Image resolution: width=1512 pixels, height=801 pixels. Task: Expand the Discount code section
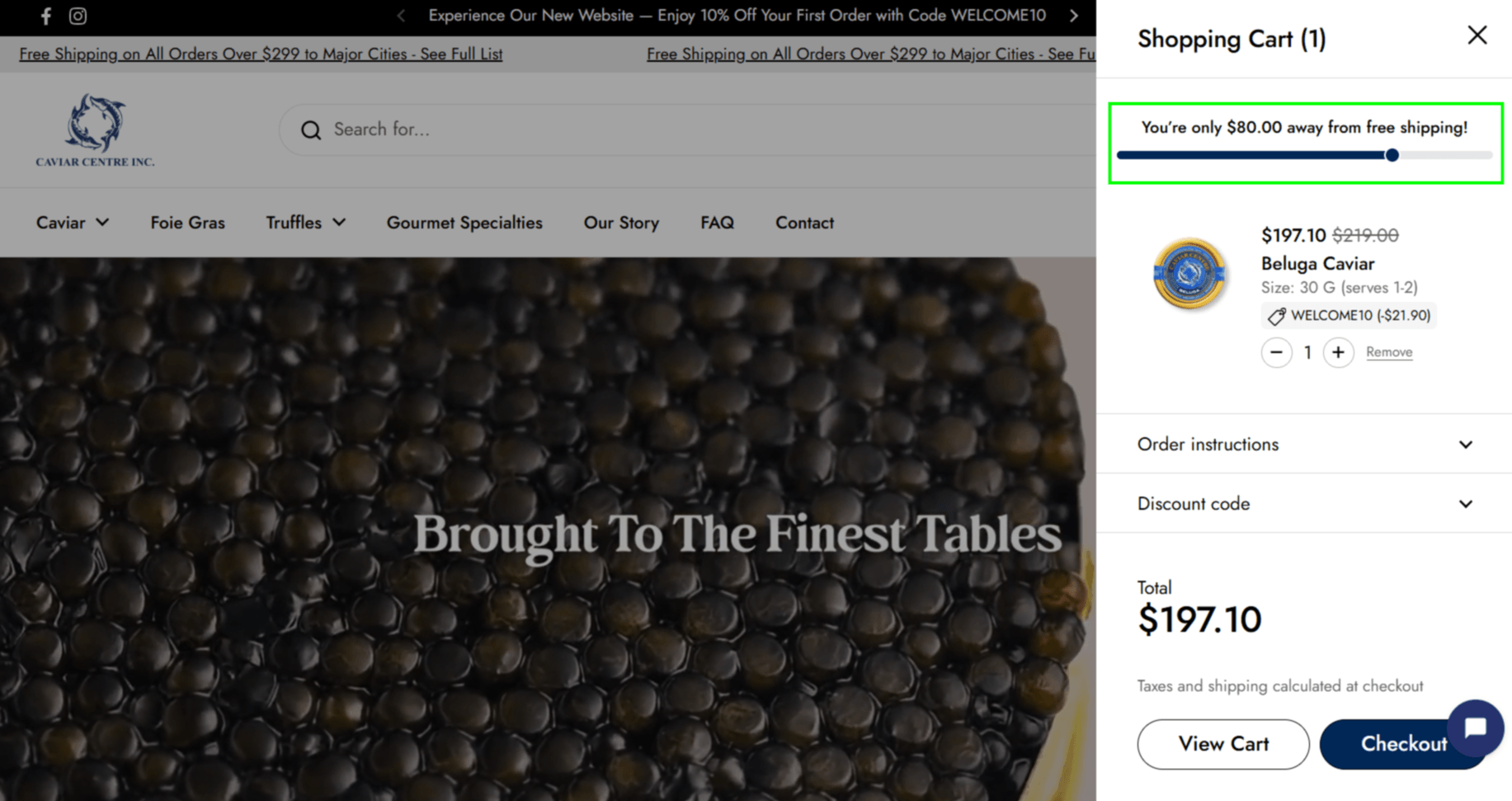[x=1304, y=503]
